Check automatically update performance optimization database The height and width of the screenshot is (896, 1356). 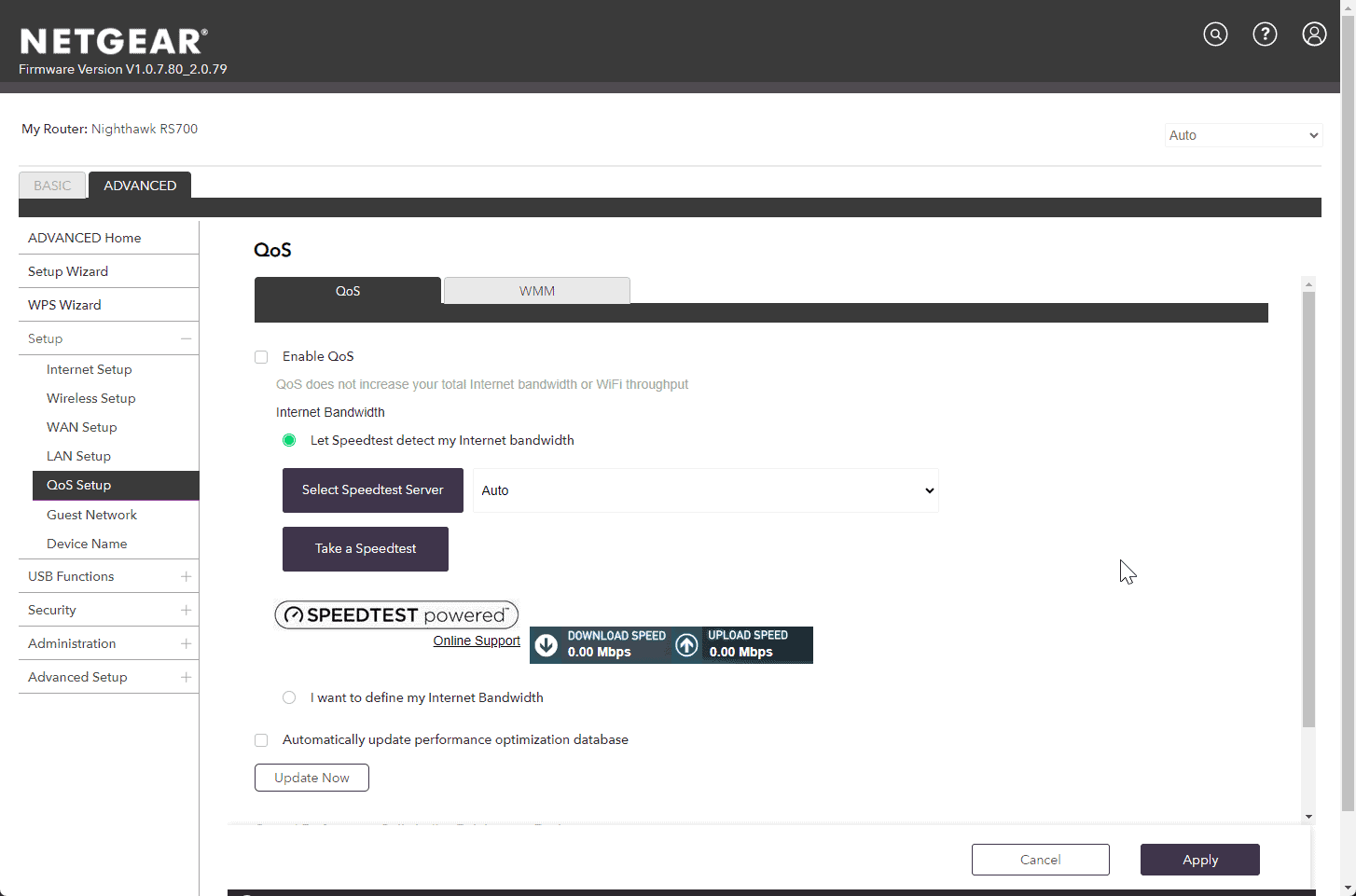[x=261, y=740]
